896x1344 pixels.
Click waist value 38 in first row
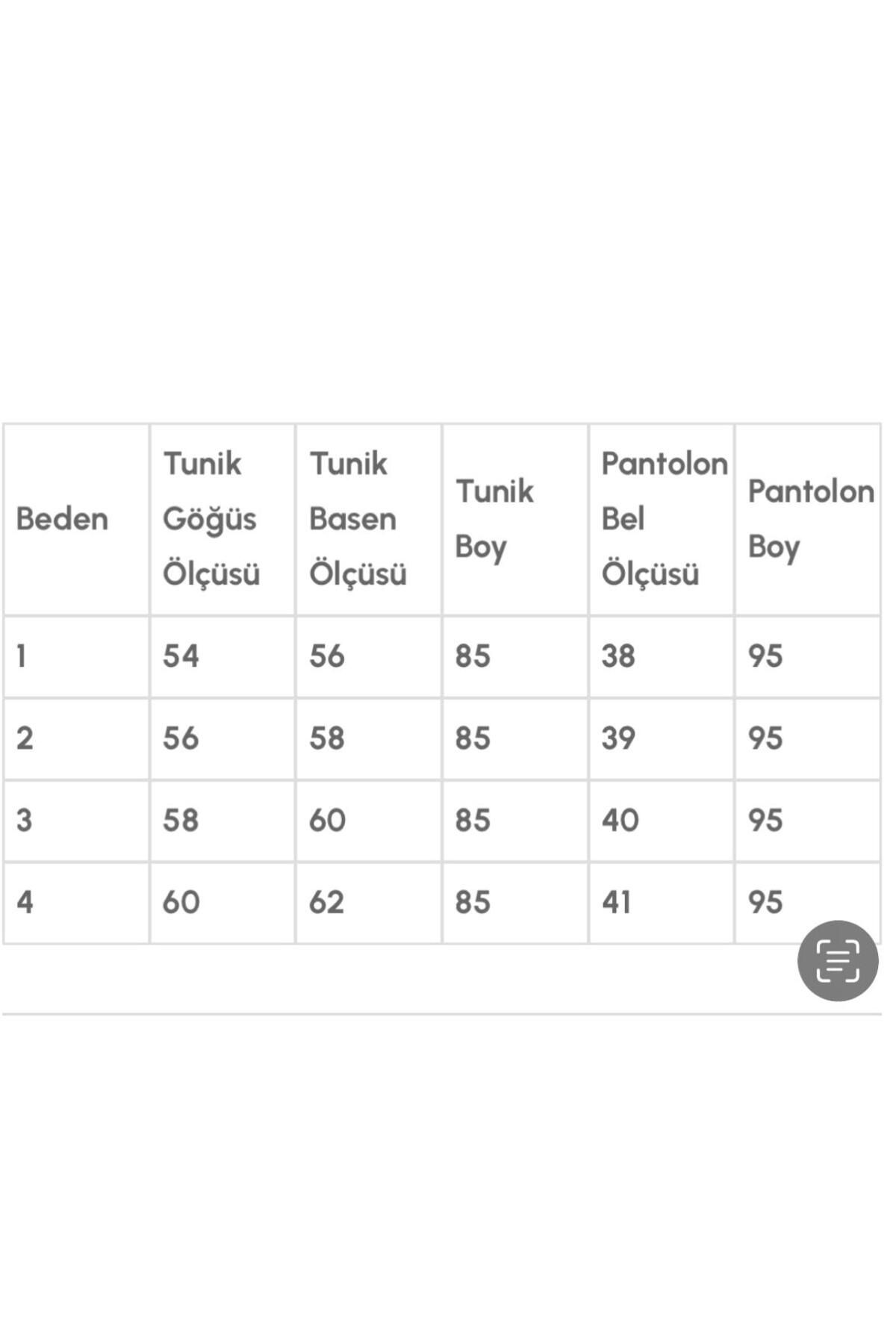click(618, 656)
